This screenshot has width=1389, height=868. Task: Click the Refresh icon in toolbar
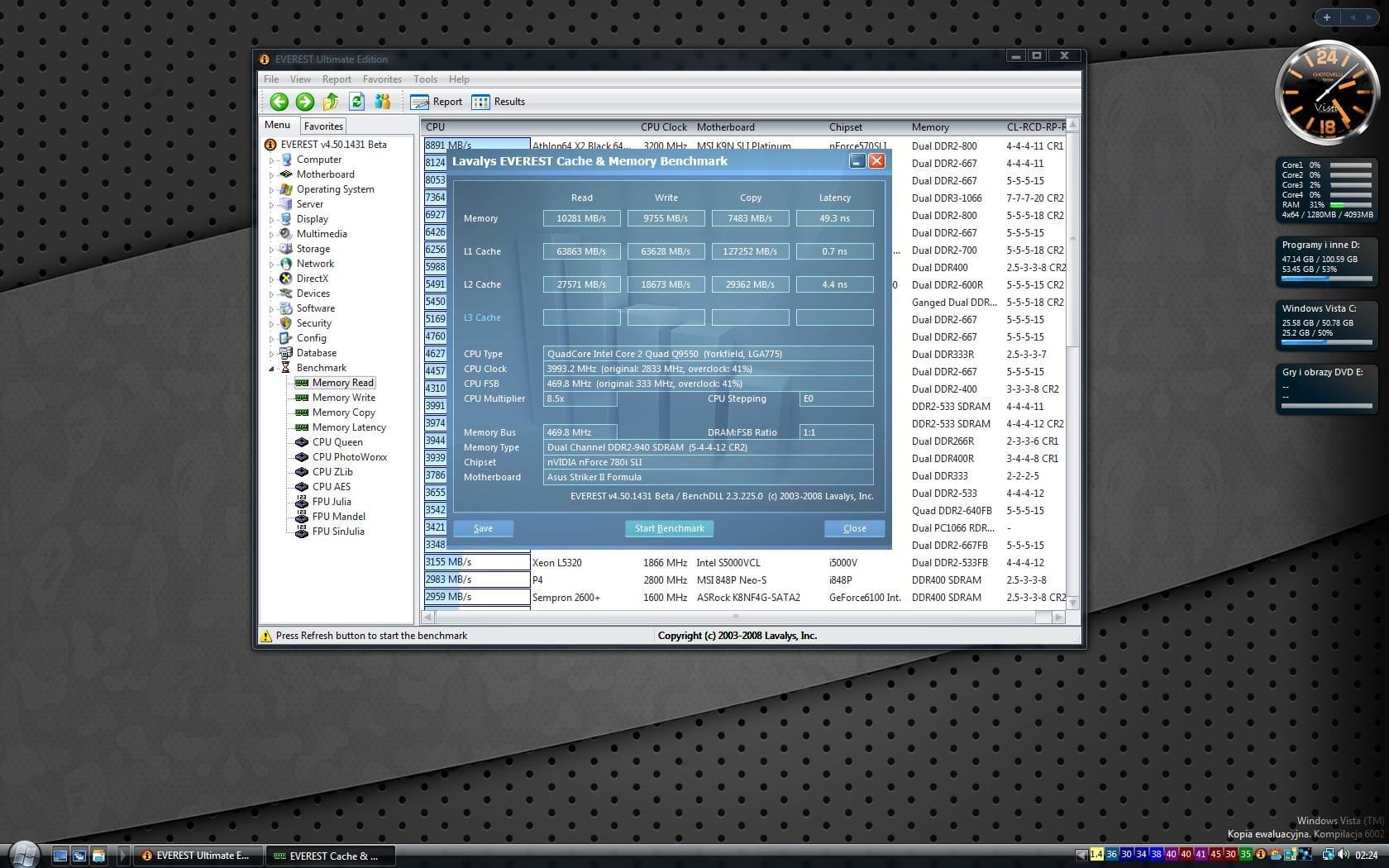pos(356,102)
